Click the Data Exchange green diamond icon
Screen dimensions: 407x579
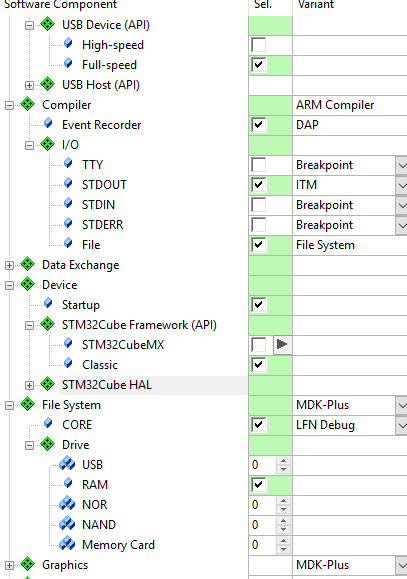tap(27, 264)
